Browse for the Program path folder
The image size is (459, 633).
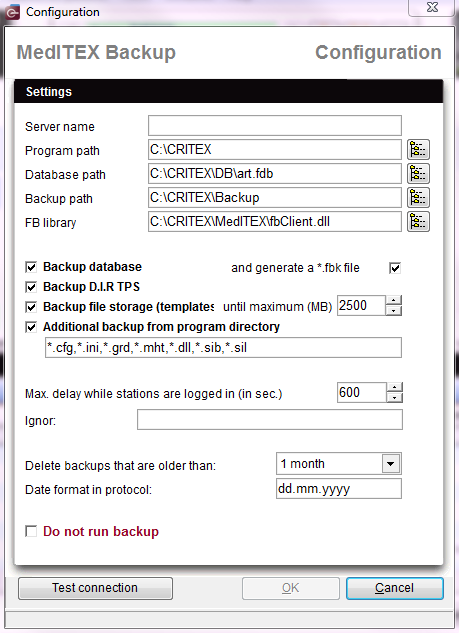(x=418, y=150)
